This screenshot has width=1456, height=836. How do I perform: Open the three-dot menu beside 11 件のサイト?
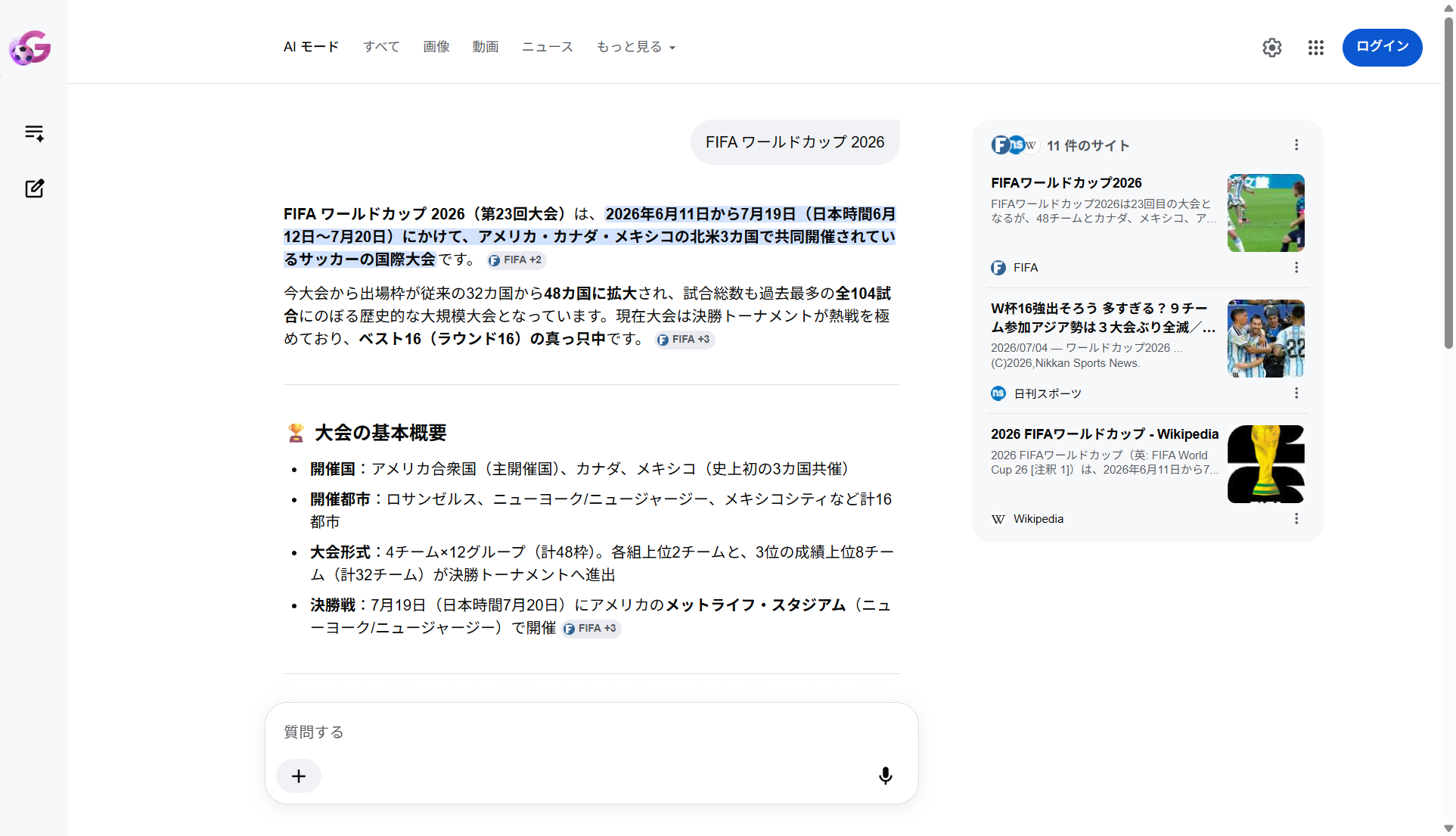point(1296,145)
